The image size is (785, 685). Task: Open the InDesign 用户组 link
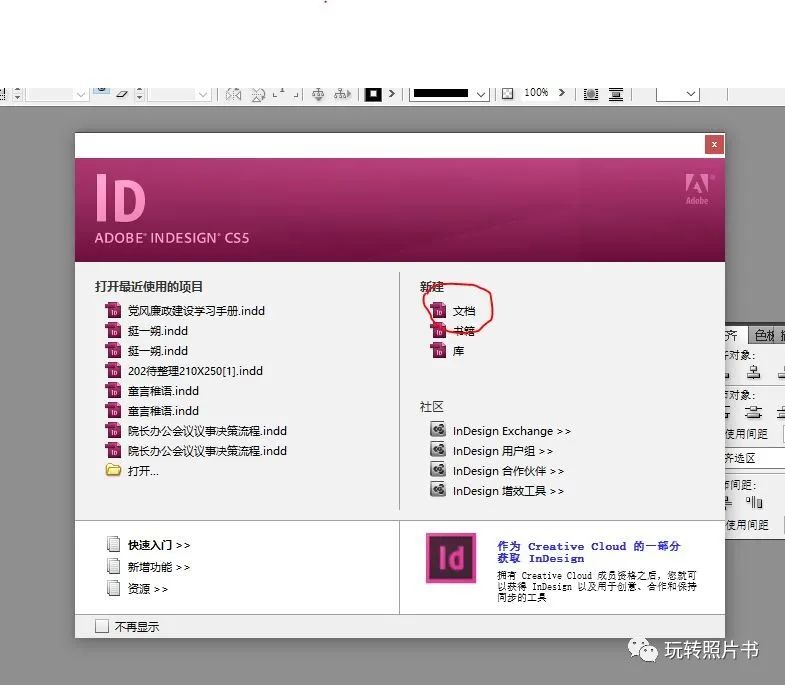[x=502, y=451]
